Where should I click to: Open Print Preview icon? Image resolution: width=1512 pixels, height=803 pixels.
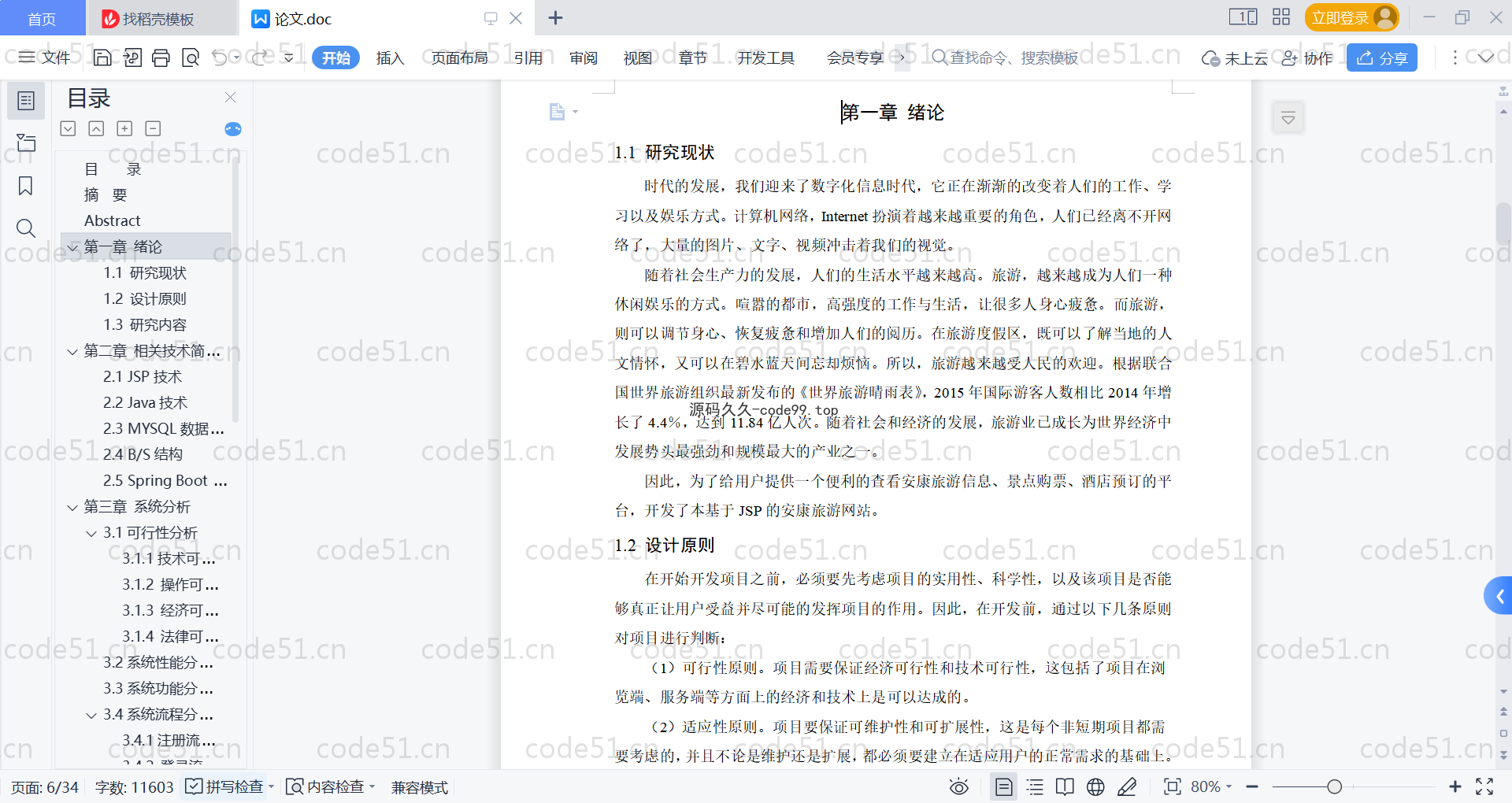pos(191,57)
